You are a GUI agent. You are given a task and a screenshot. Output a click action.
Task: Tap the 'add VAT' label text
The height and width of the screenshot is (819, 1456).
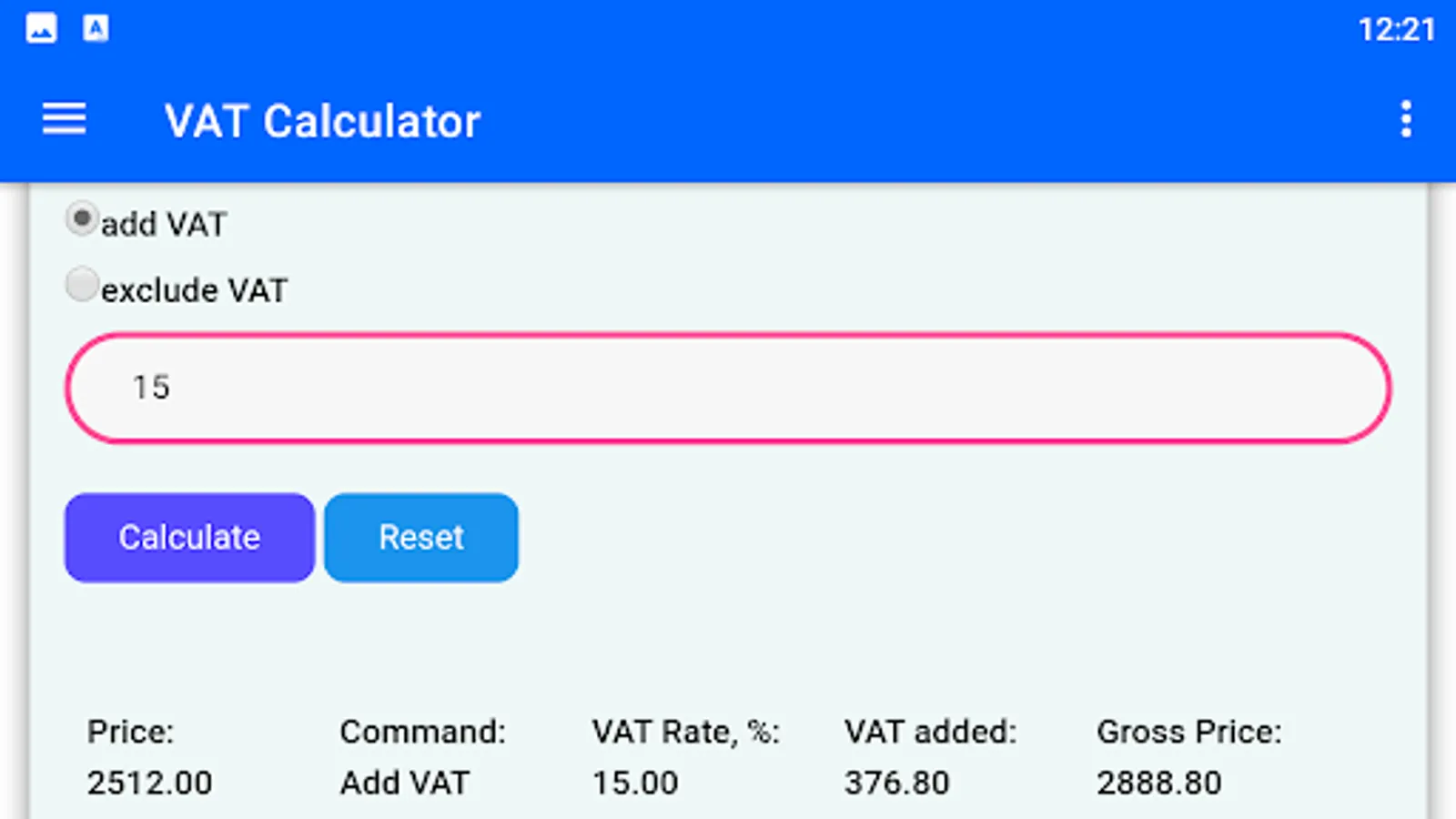click(x=164, y=225)
